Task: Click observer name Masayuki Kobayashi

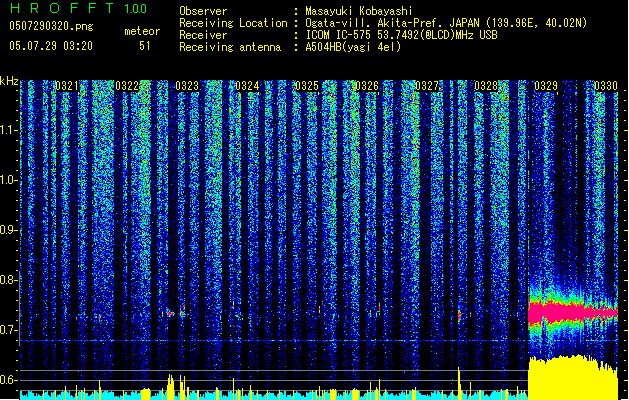Action: coord(359,11)
